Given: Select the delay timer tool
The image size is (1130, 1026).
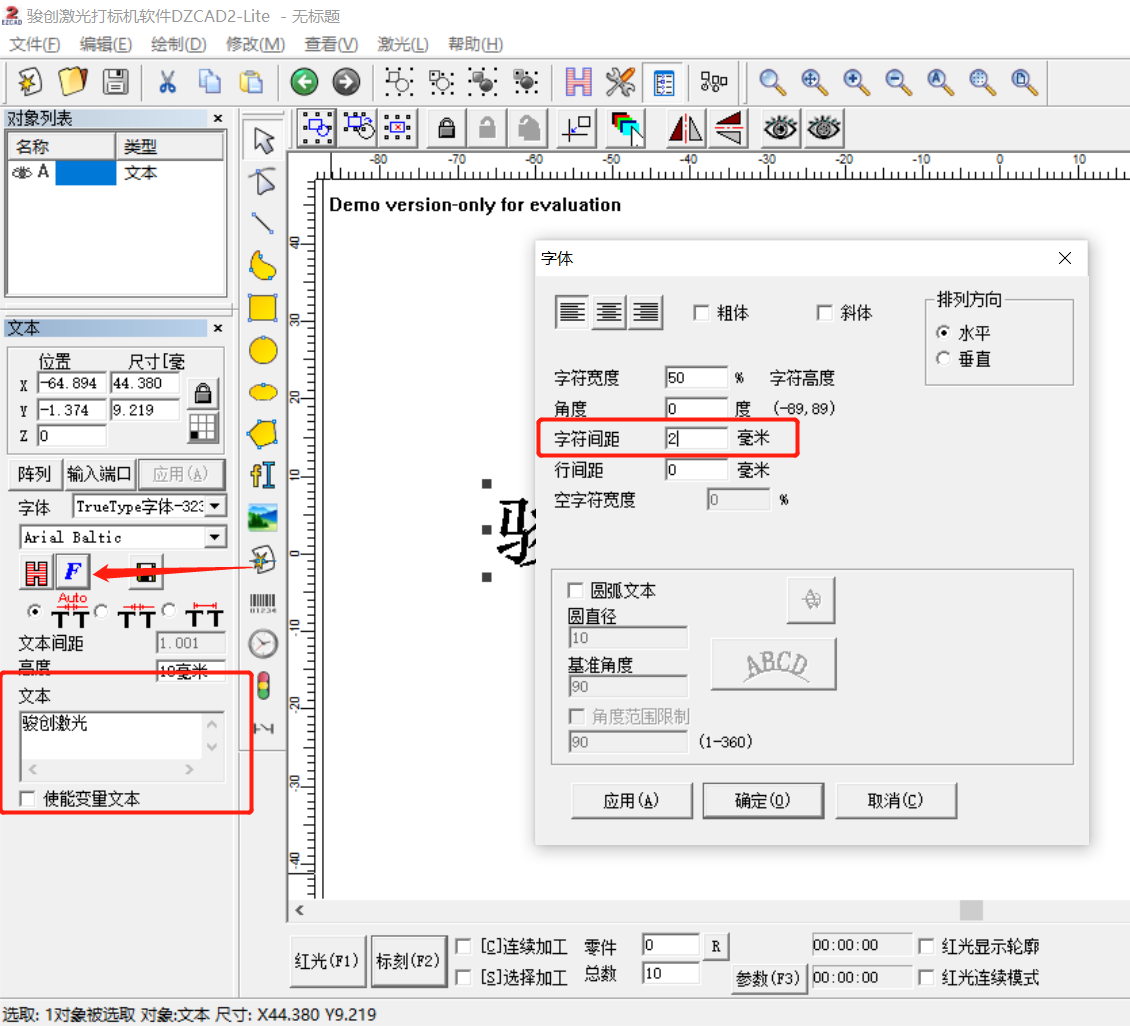Looking at the screenshot, I should click(263, 643).
